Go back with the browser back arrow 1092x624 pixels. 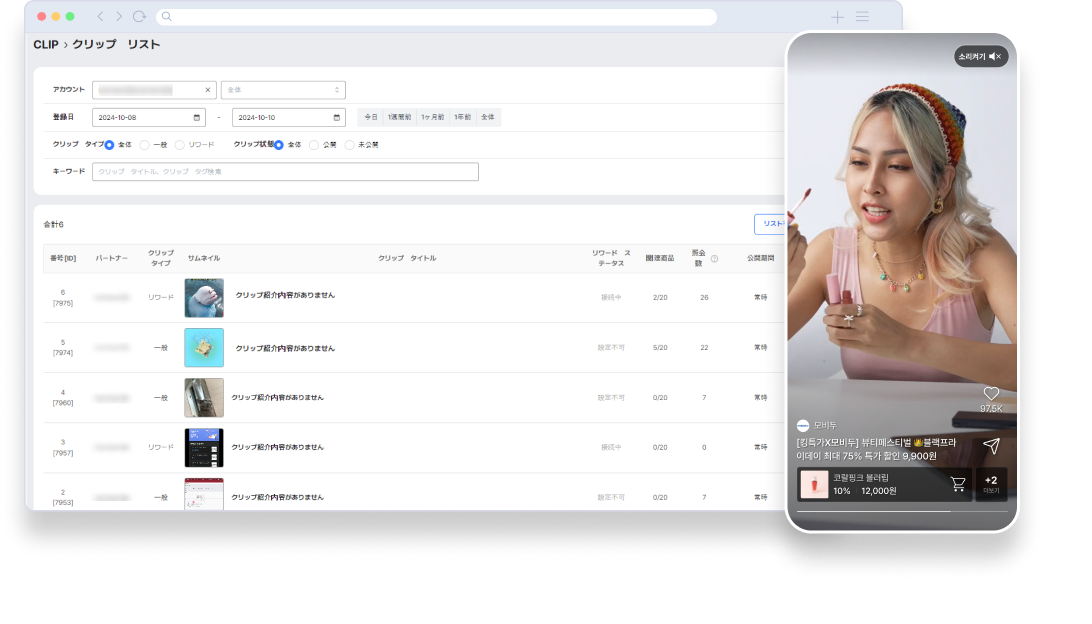100,17
